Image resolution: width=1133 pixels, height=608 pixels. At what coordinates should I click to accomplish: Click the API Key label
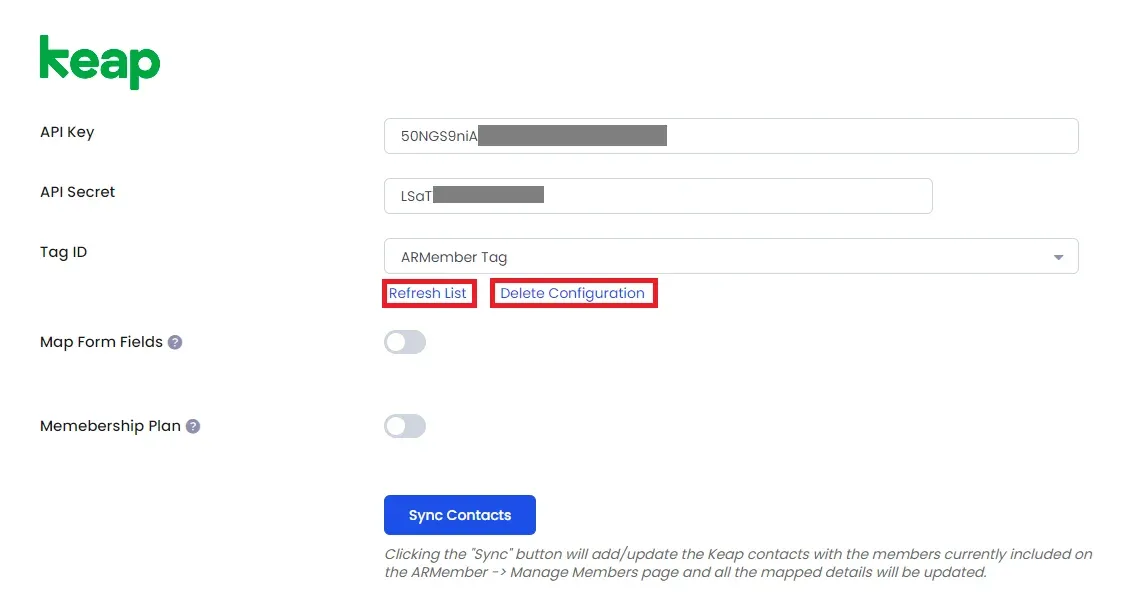click(x=67, y=132)
